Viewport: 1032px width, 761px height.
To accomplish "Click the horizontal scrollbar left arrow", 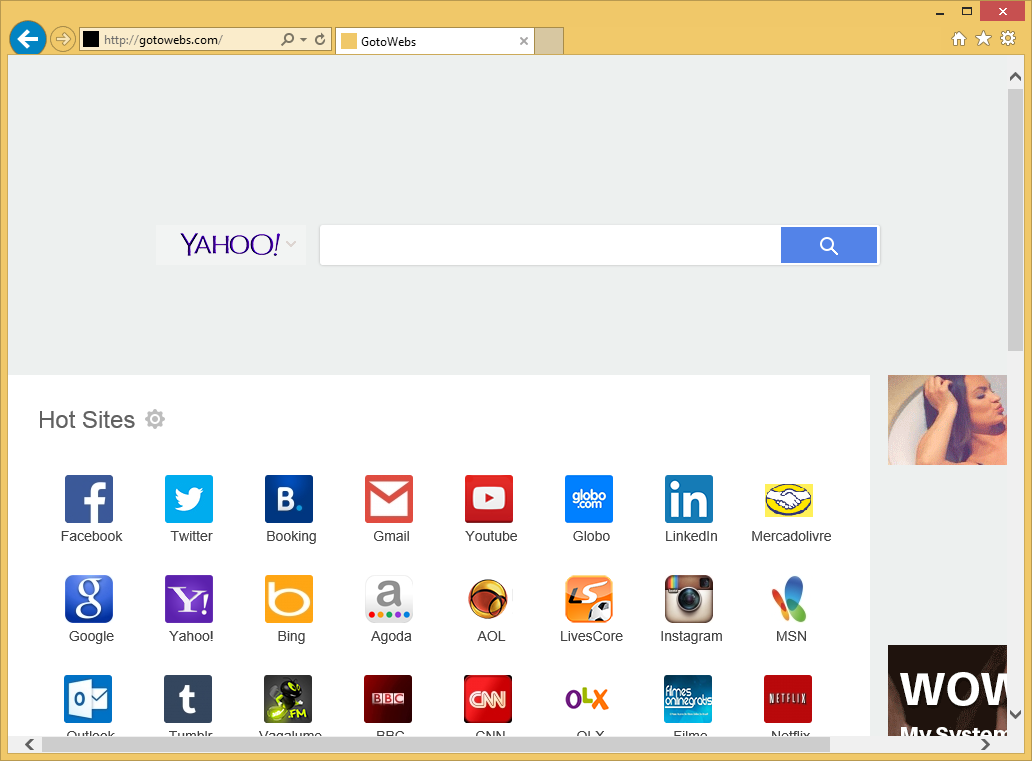I will coord(30,745).
